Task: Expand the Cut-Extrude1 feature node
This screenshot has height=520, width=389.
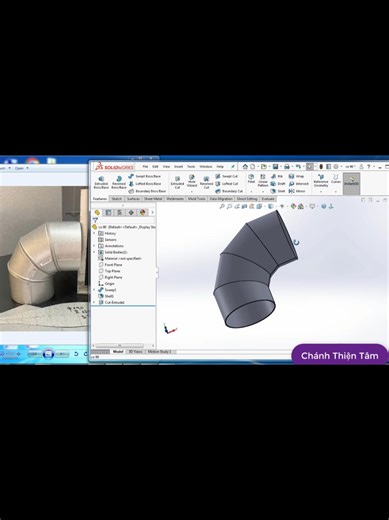Action: (x=94, y=302)
